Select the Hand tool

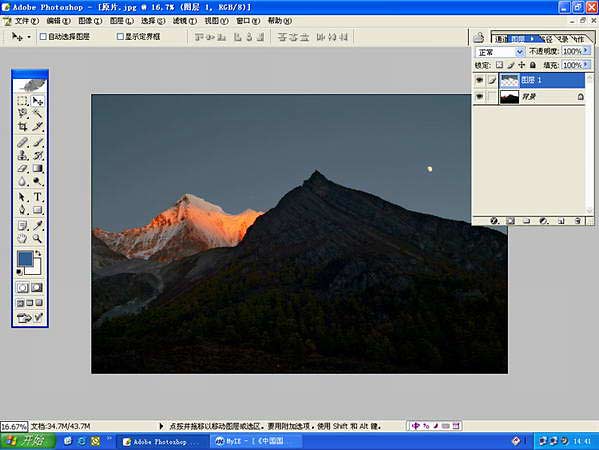[x=22, y=239]
